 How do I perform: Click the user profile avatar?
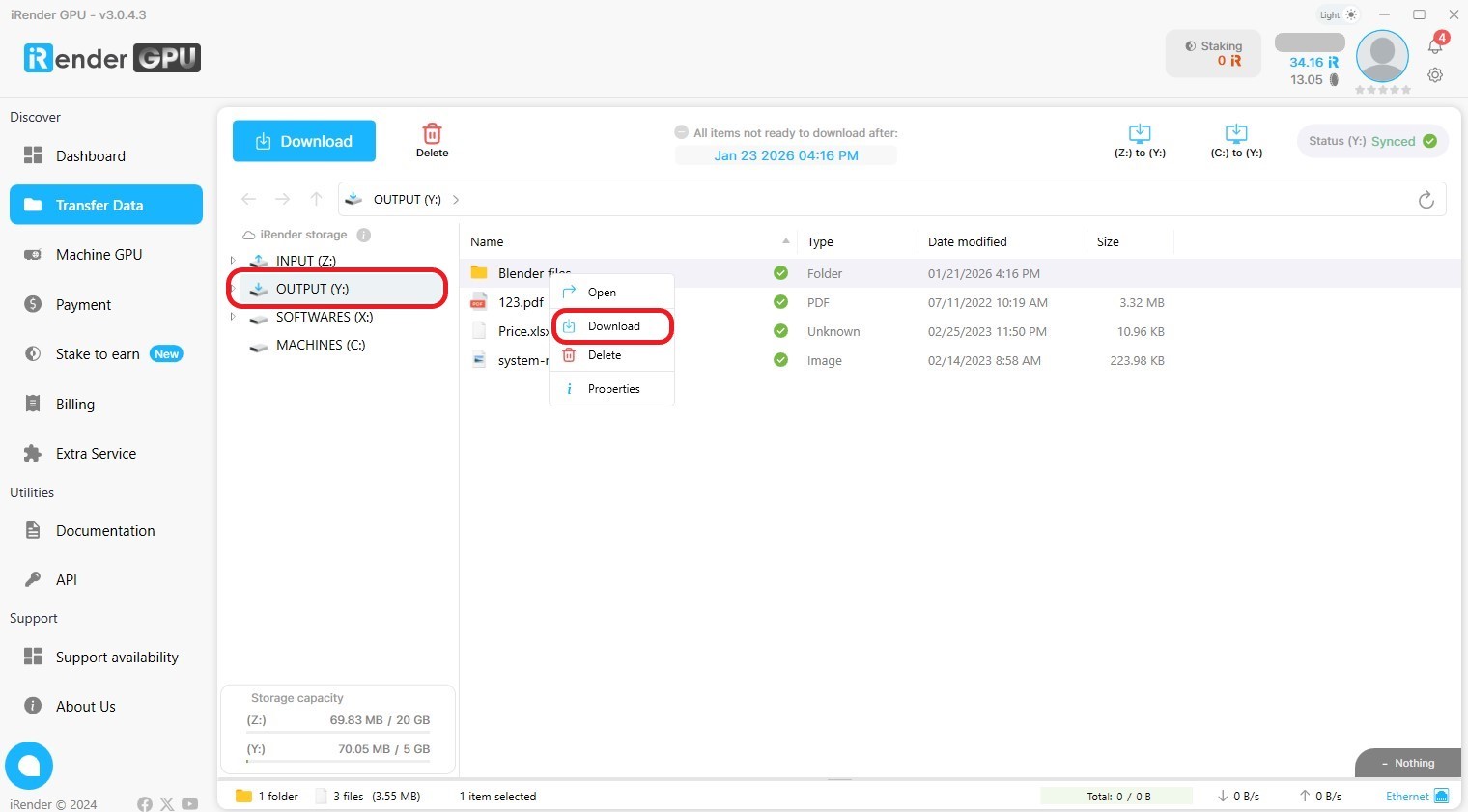(1382, 56)
